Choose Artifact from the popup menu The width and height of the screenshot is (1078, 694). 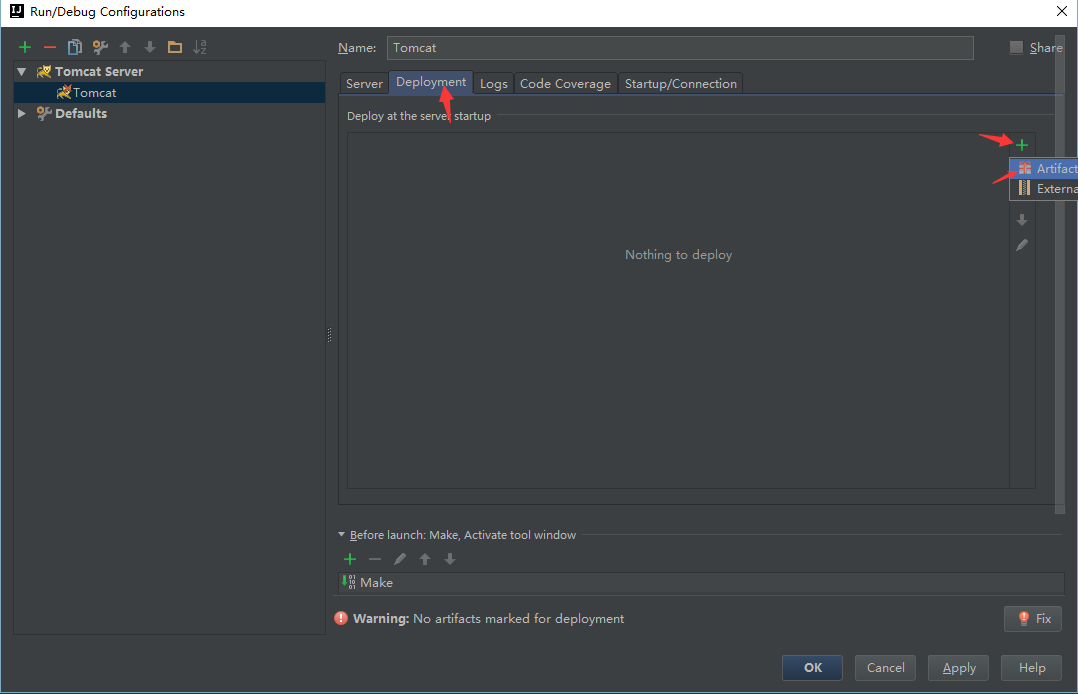[x=1044, y=169]
